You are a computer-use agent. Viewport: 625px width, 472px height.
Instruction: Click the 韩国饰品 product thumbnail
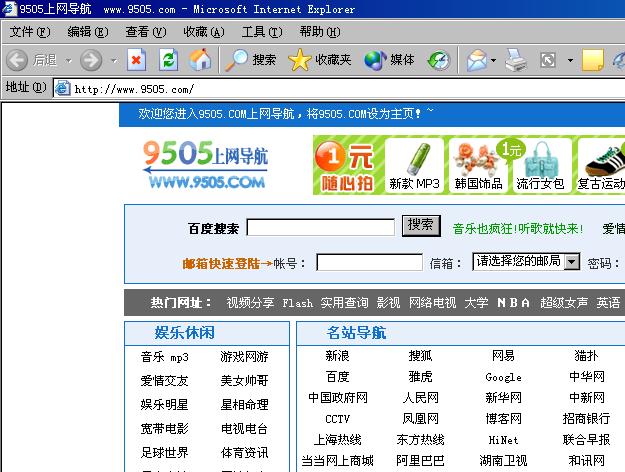pyautogui.click(x=478, y=165)
